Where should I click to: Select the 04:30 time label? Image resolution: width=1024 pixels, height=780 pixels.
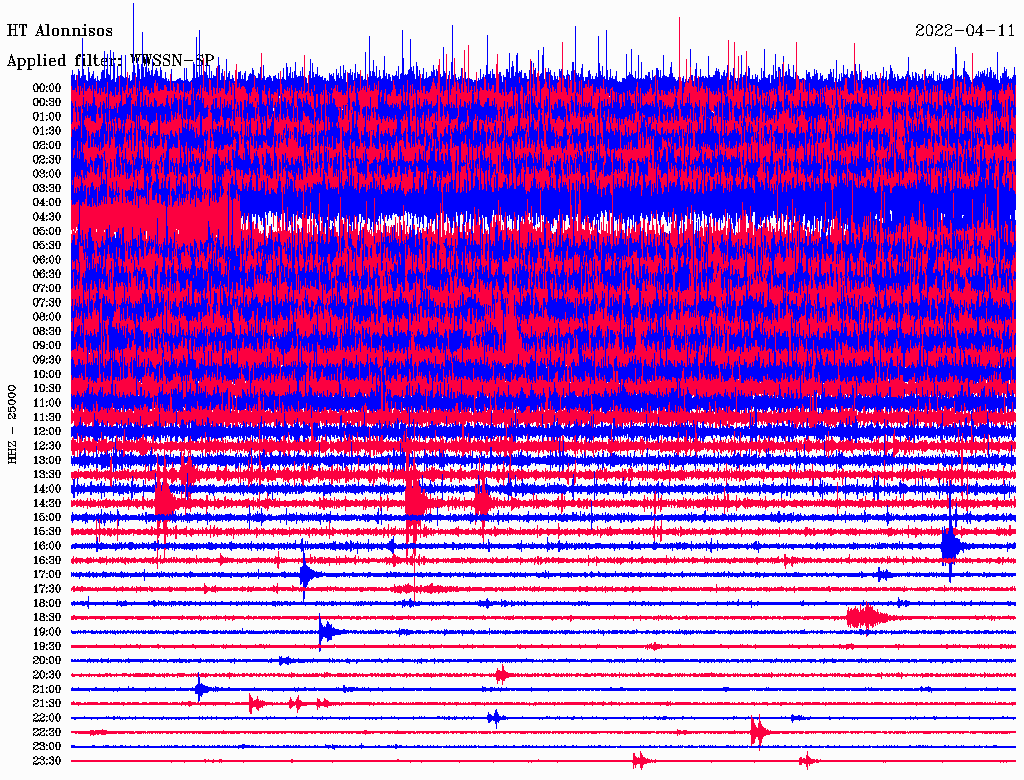[47, 217]
